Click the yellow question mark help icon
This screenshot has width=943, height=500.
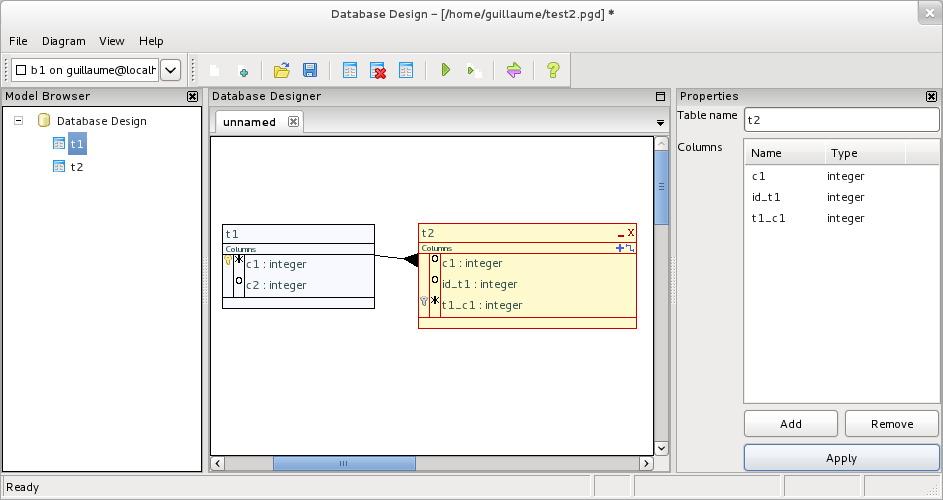tap(552, 70)
